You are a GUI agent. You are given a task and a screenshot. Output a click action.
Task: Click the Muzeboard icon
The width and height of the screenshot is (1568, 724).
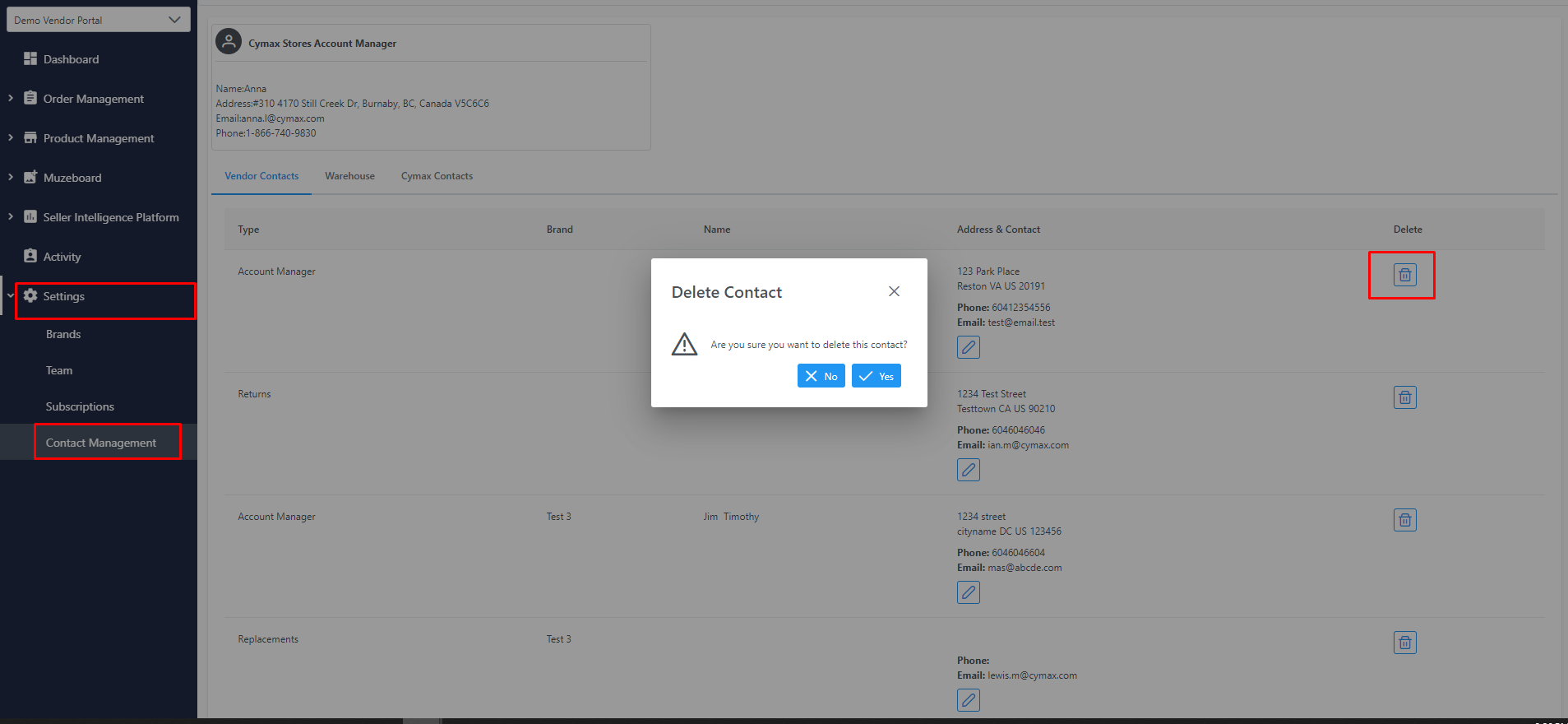tap(30, 177)
